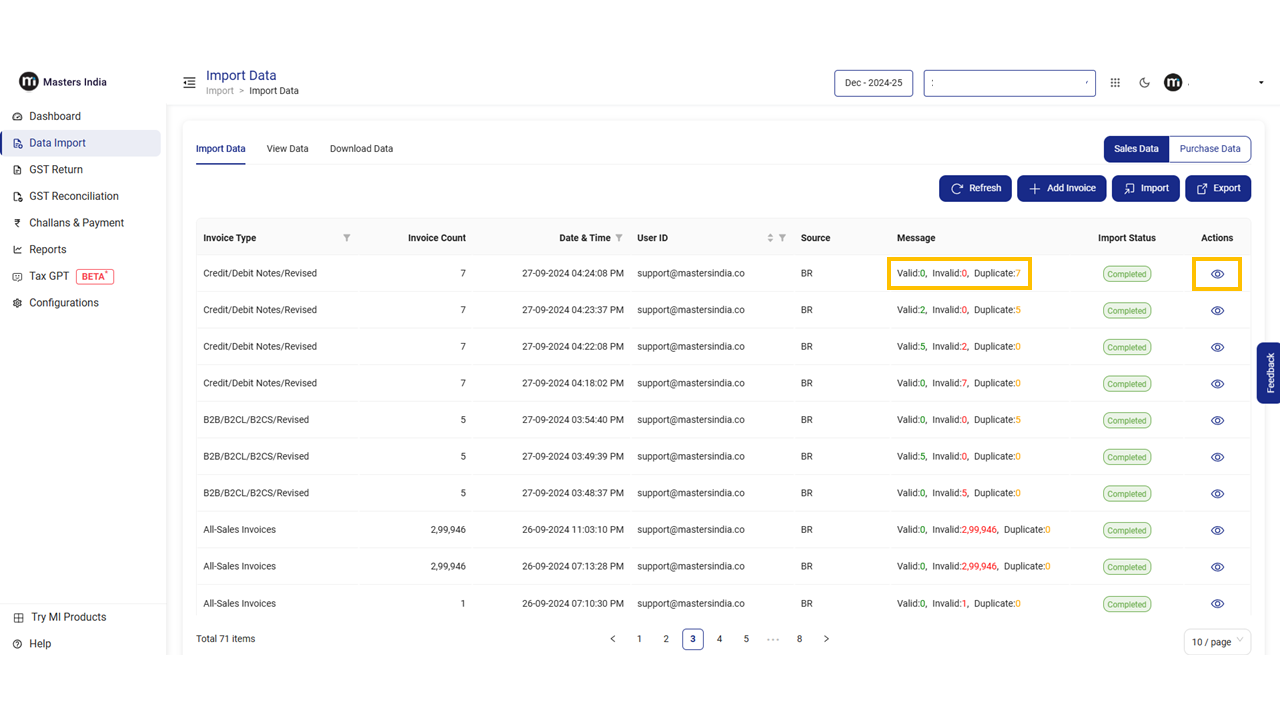The height and width of the screenshot is (720, 1280).
Task: Collapse the sidebar using the hamburger menu icon
Action: point(189,83)
